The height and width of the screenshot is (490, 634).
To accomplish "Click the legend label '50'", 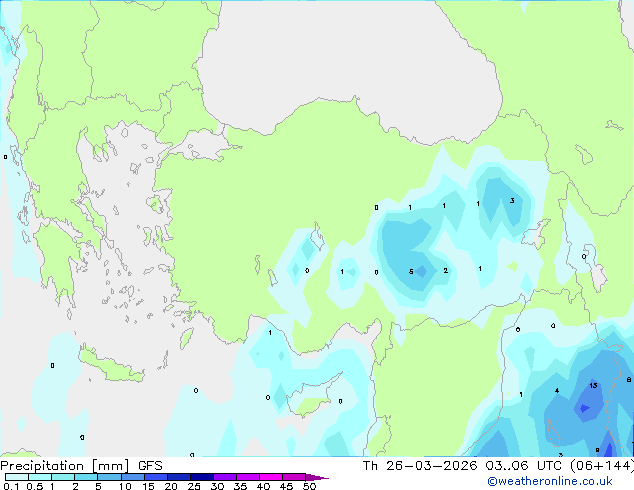I will click(309, 486).
